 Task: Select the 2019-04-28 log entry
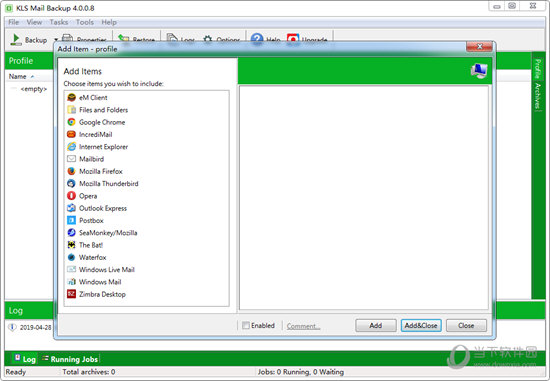click(35, 327)
